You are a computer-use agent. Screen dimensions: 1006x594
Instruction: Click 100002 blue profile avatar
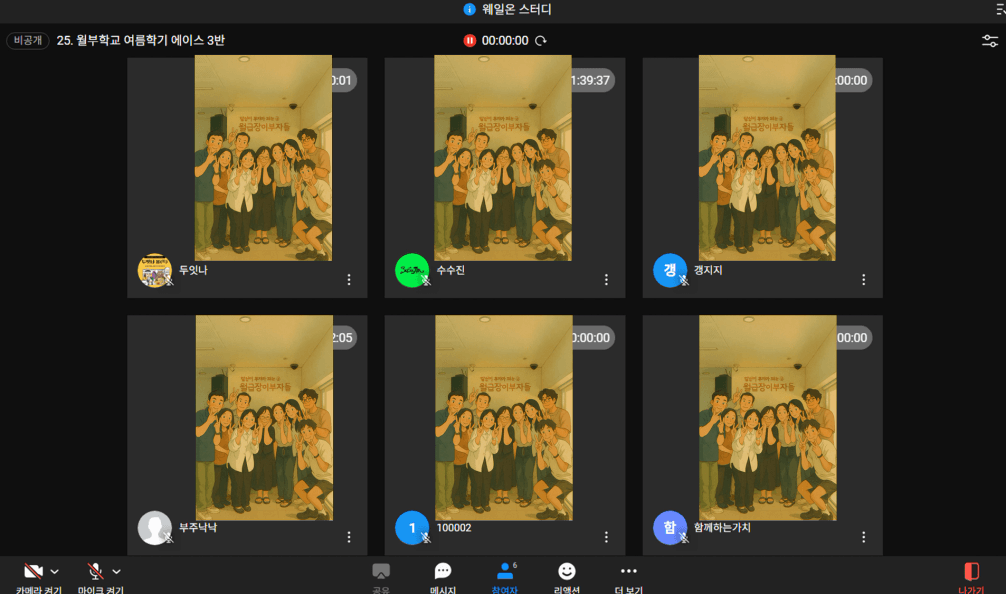coord(412,528)
